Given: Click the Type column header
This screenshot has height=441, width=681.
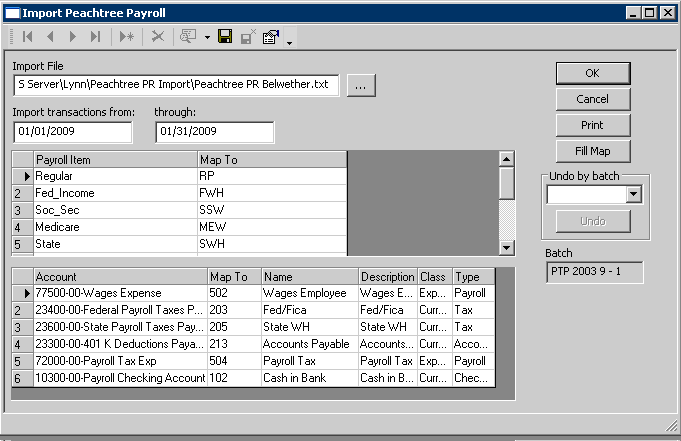Looking at the screenshot, I should pyautogui.click(x=473, y=277).
